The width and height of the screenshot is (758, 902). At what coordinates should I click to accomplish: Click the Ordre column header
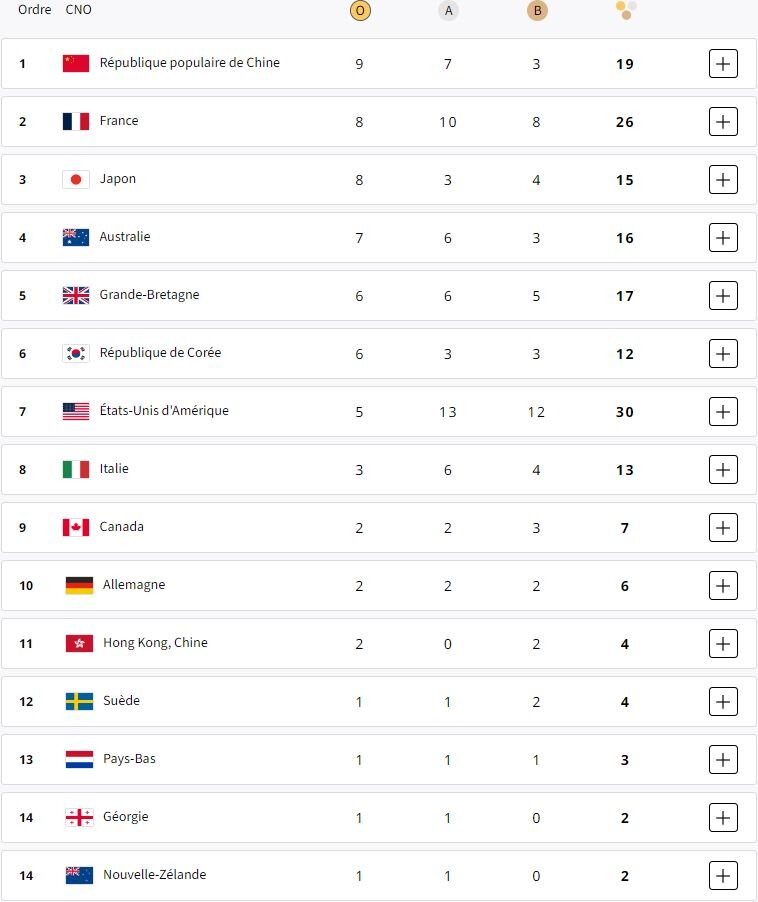tap(35, 10)
